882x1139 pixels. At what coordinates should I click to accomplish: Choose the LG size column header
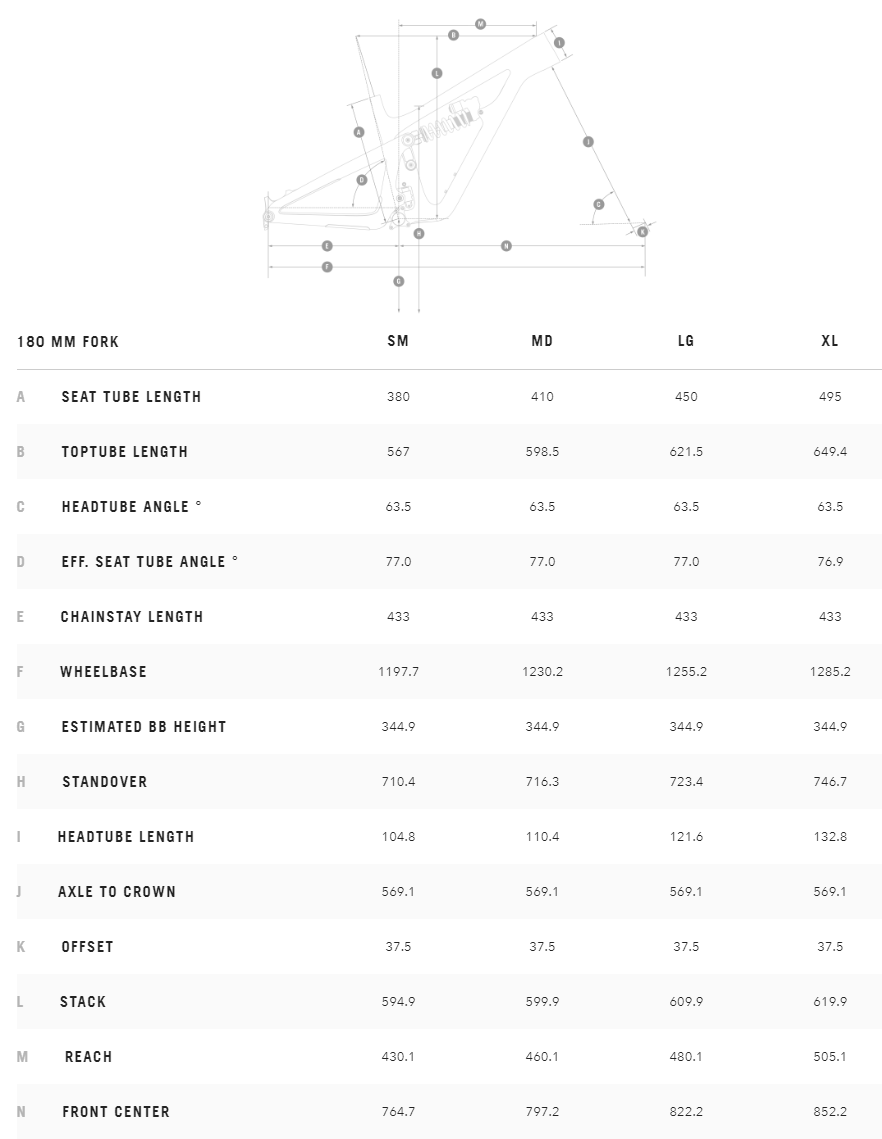pyautogui.click(x=686, y=341)
